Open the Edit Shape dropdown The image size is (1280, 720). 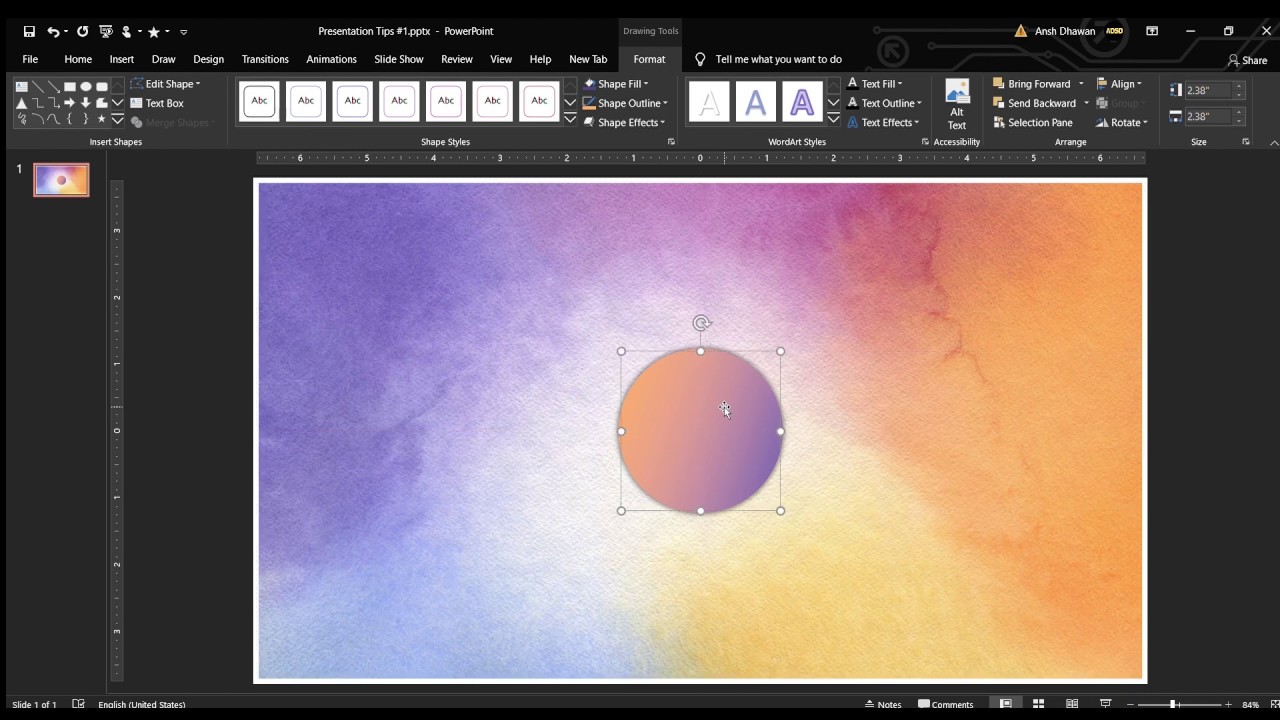[166, 84]
